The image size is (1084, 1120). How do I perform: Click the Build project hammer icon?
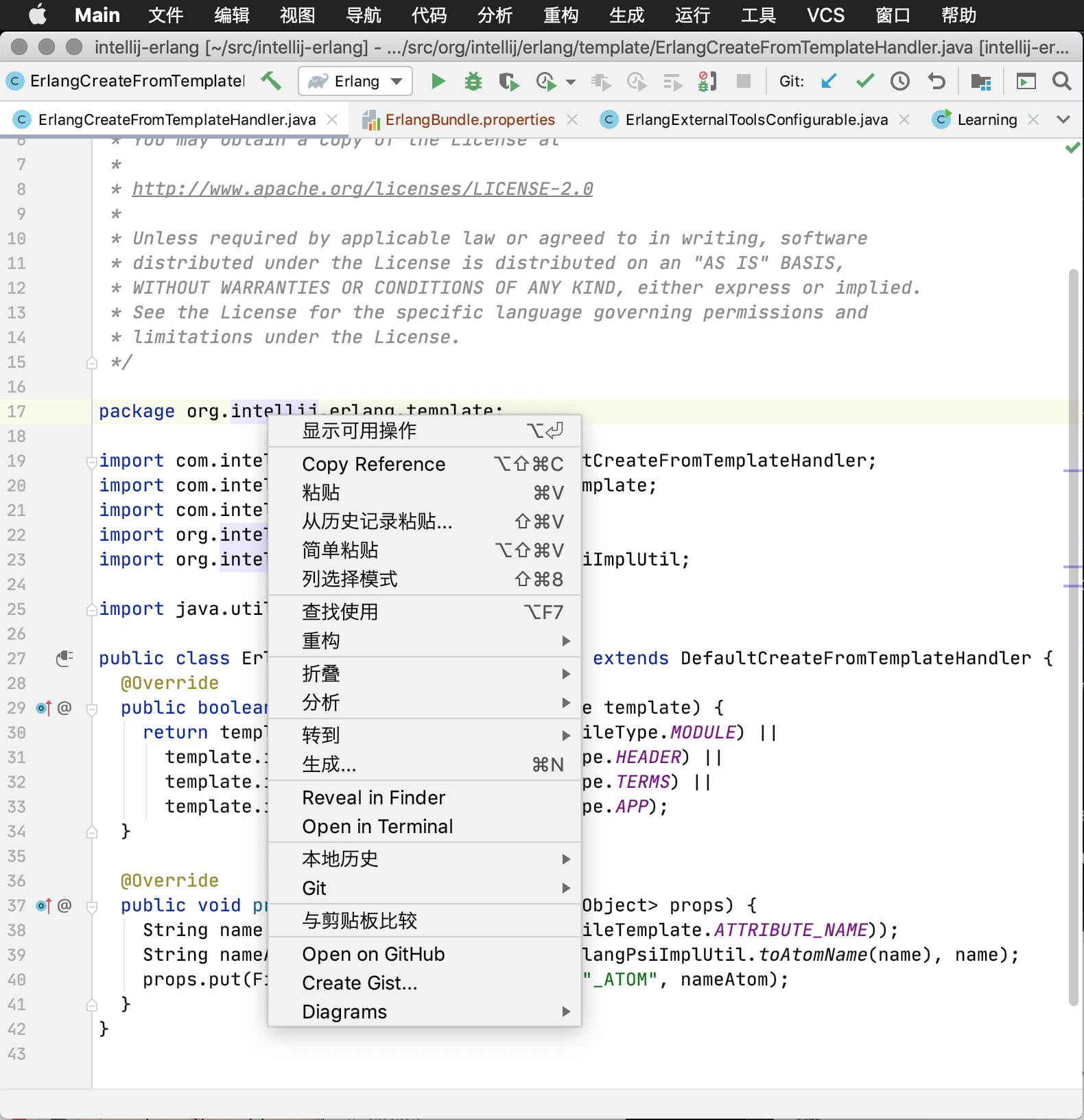(271, 81)
